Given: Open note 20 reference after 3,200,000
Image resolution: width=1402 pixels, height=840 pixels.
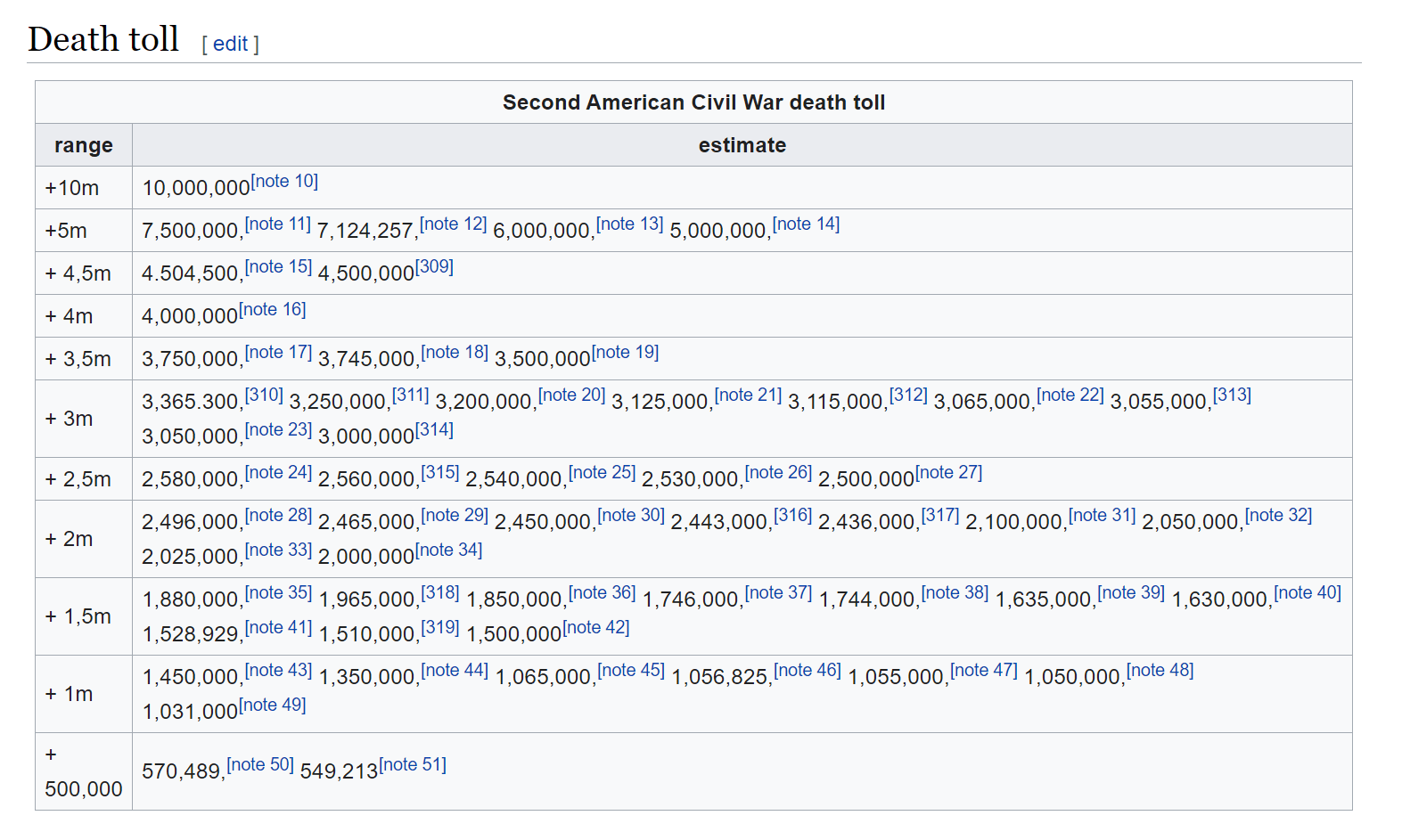Looking at the screenshot, I should pos(572,395).
